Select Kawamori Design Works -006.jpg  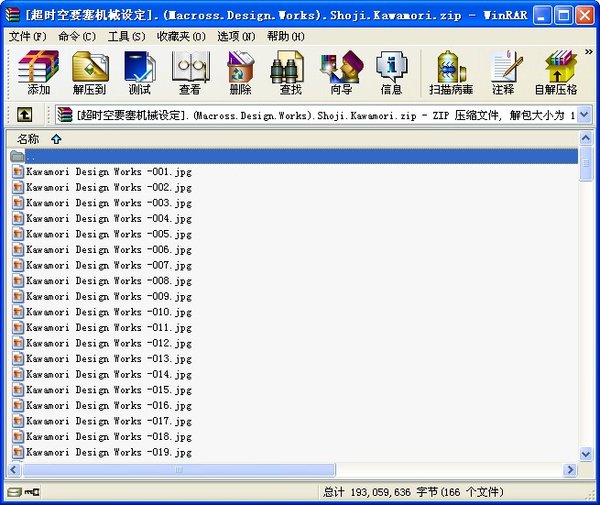(102, 250)
